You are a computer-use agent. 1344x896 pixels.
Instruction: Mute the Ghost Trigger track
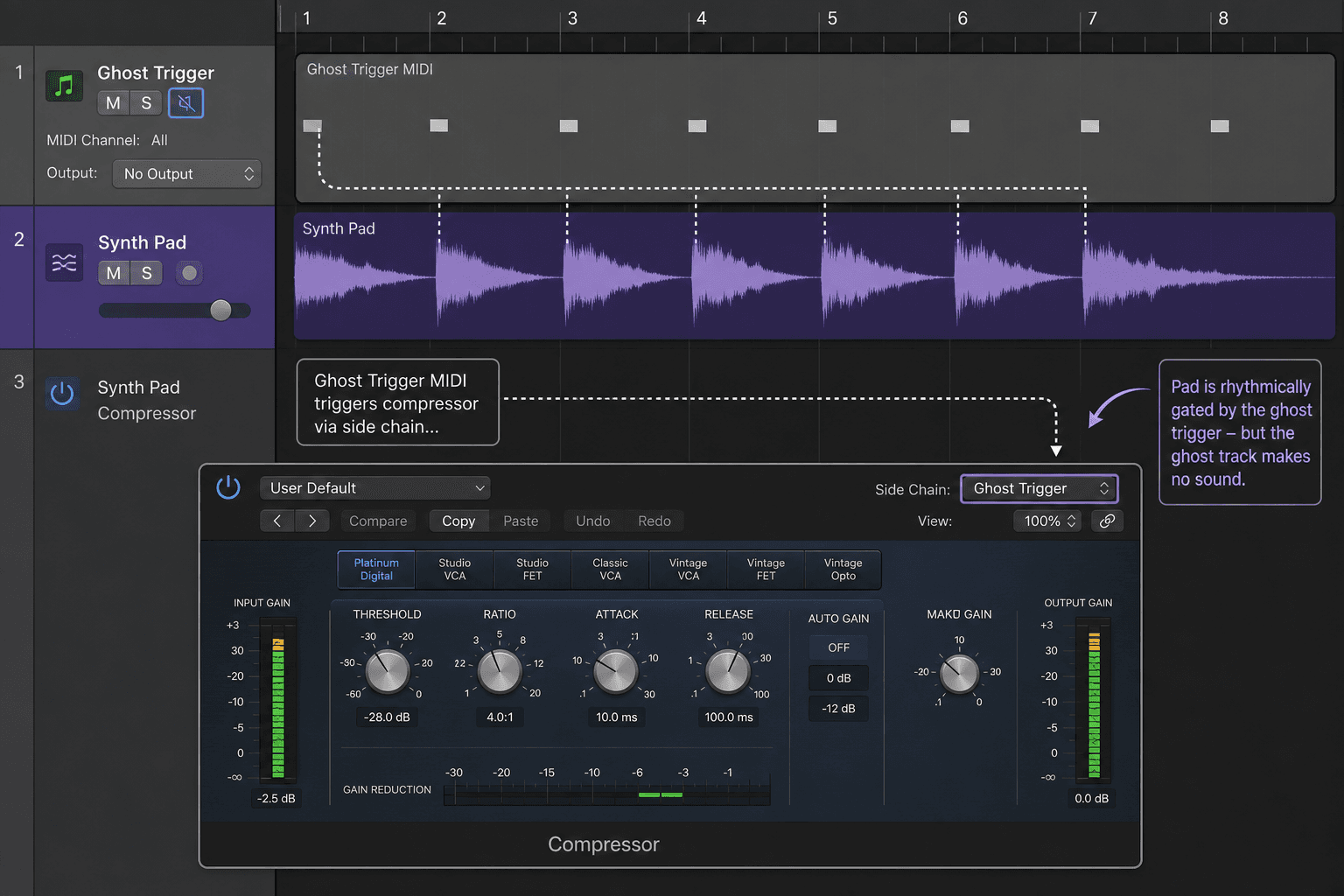click(x=113, y=103)
